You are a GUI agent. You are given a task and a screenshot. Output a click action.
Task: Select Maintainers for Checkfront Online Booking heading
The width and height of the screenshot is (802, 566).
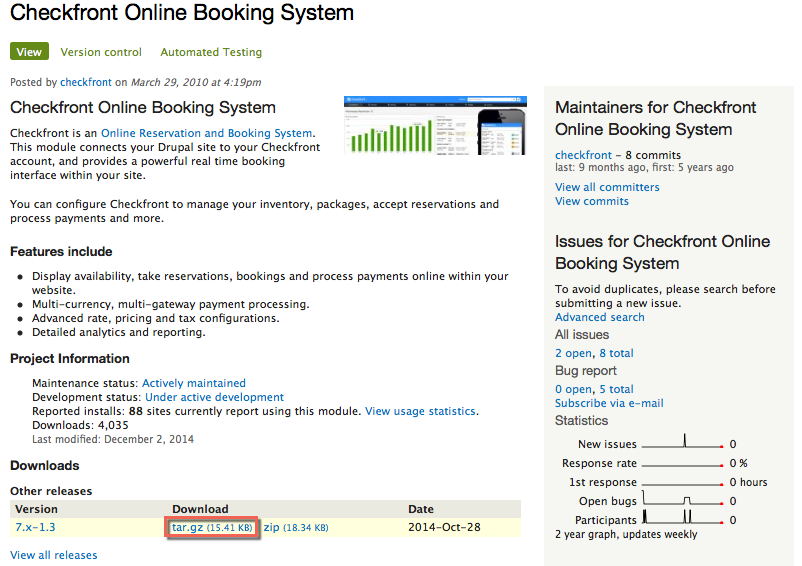655,118
